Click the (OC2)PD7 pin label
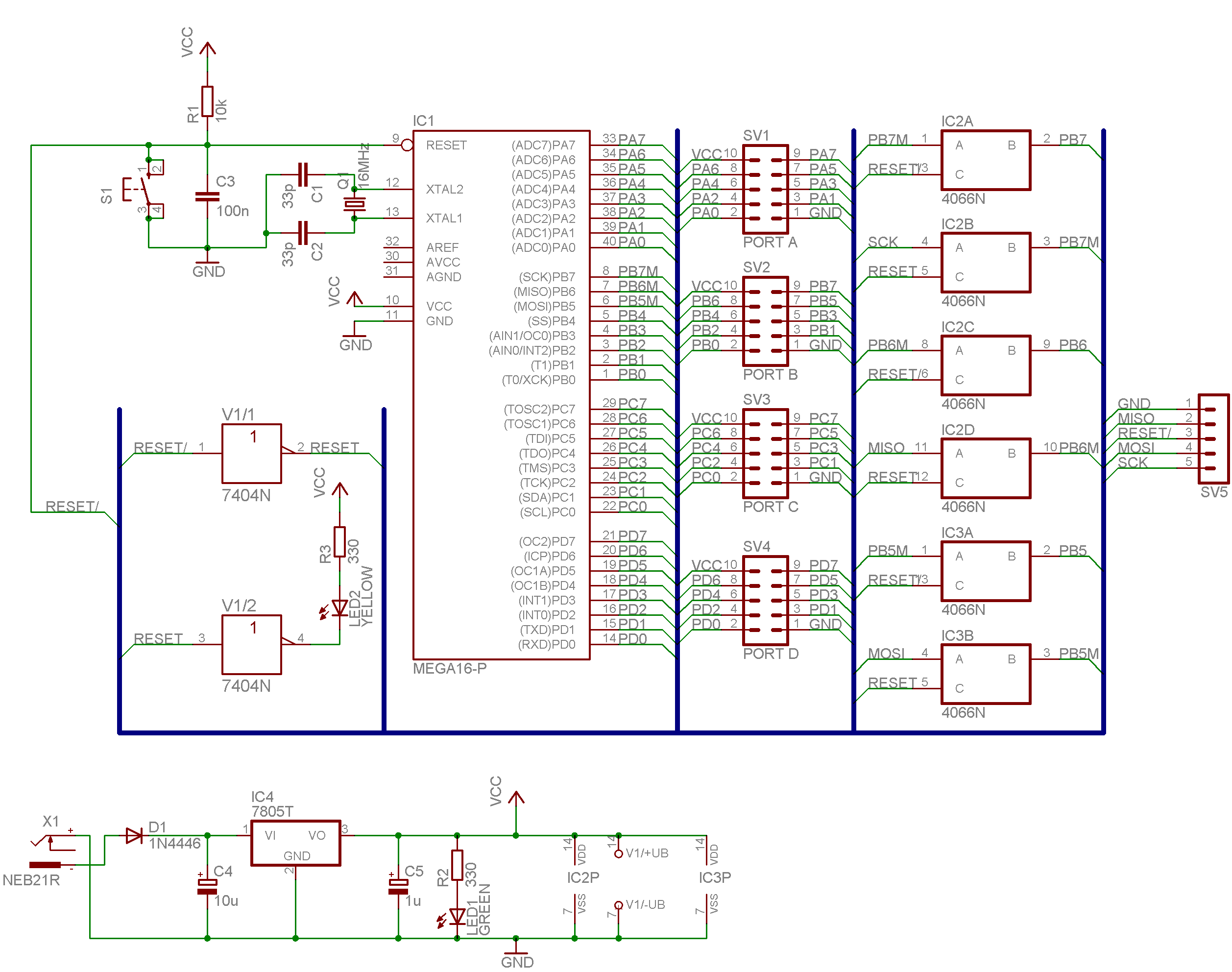The height and width of the screenshot is (972, 1232). (x=546, y=541)
